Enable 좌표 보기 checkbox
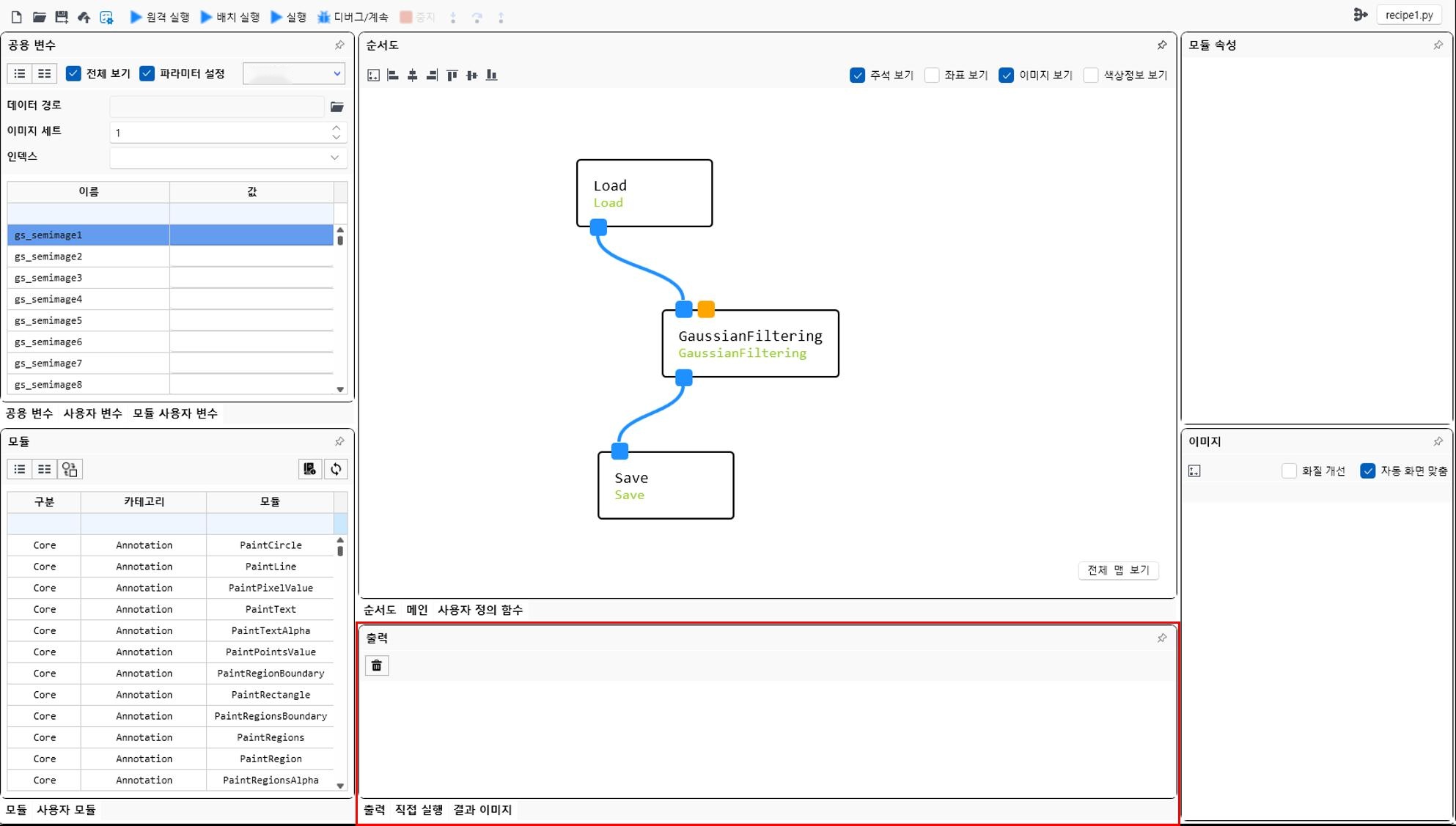Image resolution: width=1456 pixels, height=826 pixels. 932,75
